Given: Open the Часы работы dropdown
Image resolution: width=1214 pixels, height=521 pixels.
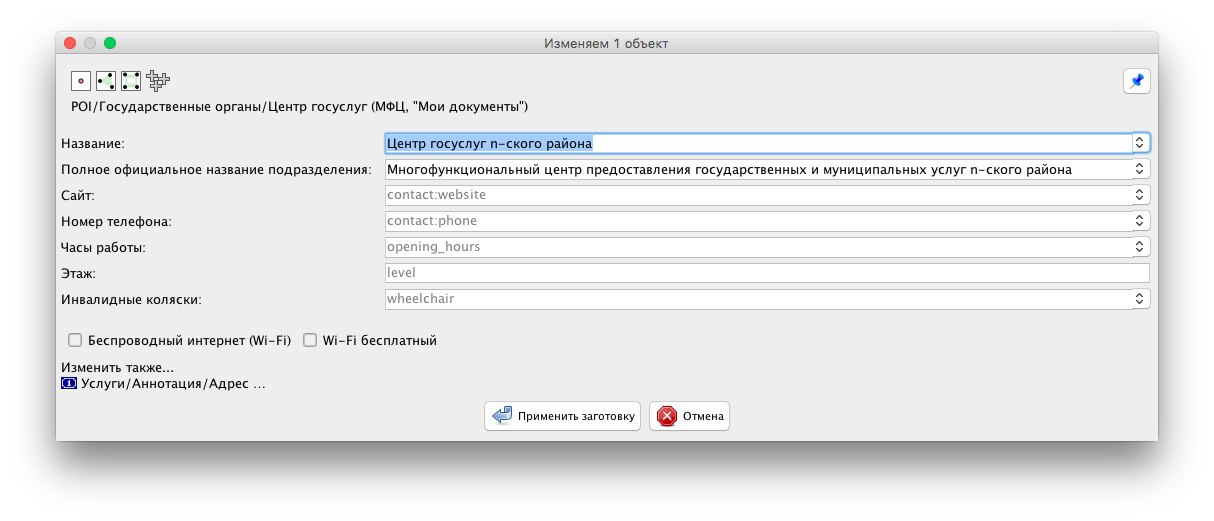Looking at the screenshot, I should tap(1139, 246).
